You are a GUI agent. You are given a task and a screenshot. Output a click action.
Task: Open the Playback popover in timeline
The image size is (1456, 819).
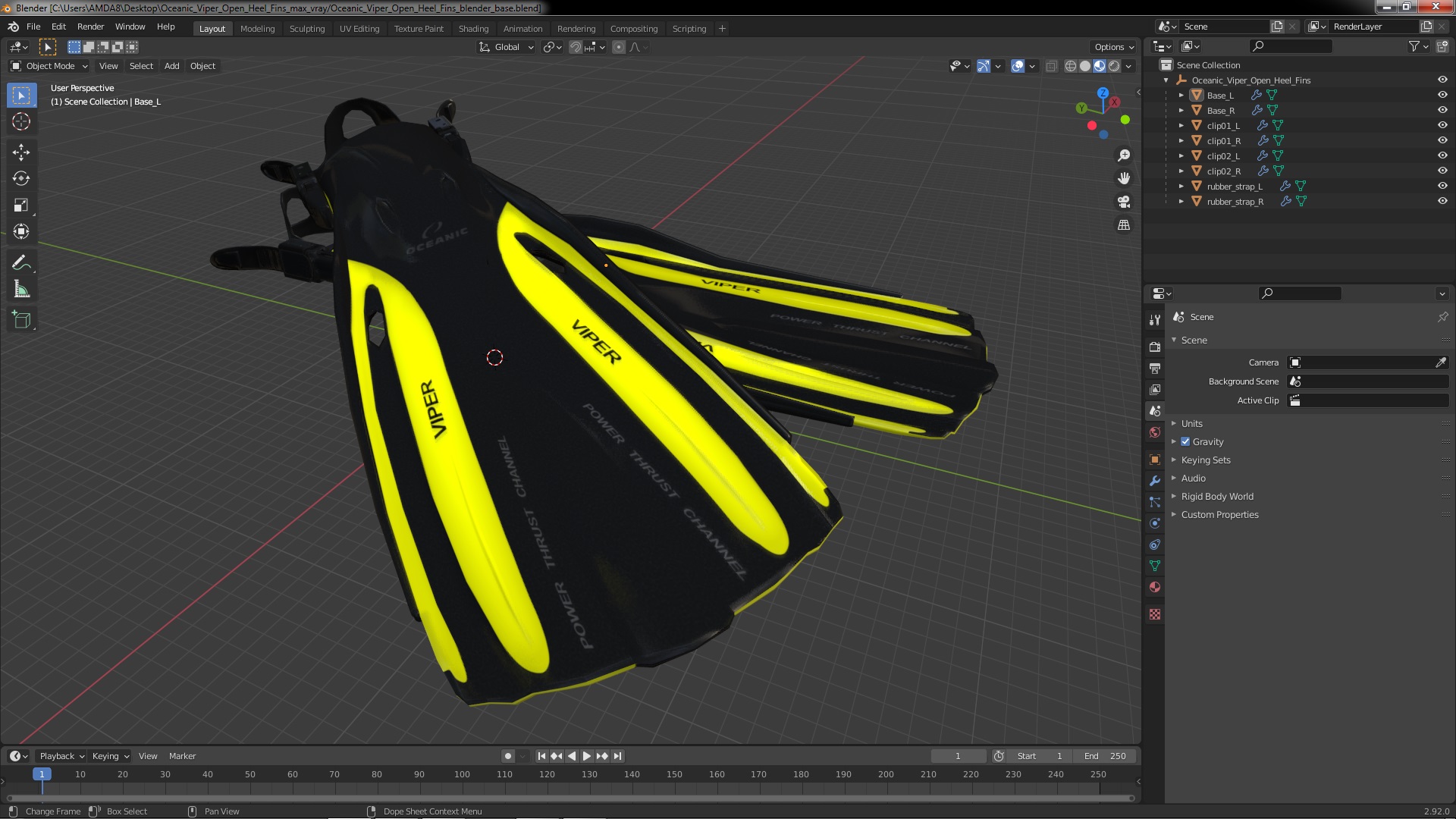click(61, 756)
